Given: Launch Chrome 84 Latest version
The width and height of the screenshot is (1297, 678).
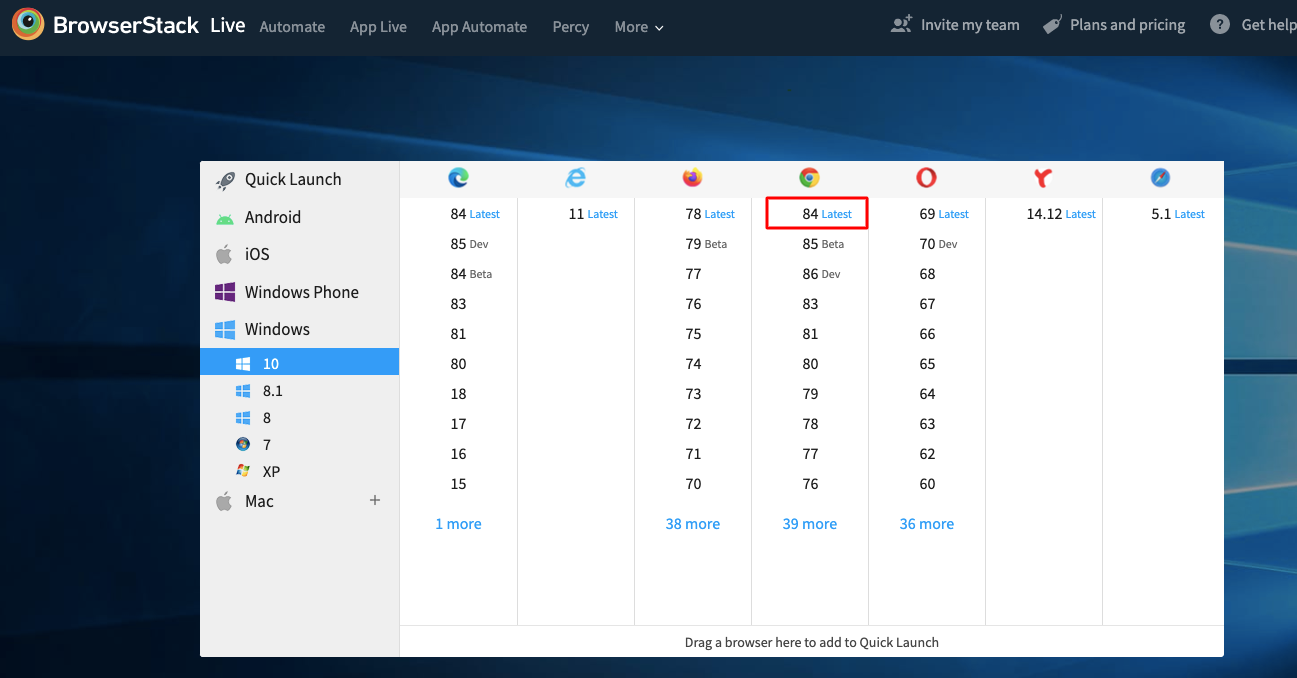Looking at the screenshot, I should pyautogui.click(x=816, y=214).
